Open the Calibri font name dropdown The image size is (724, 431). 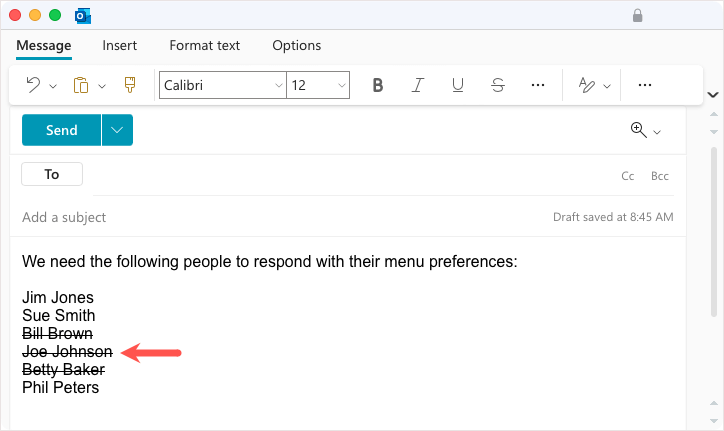[278, 86]
